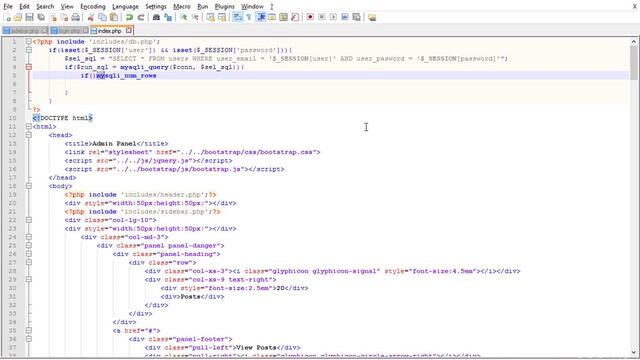640x360 pixels.
Task: Toggle Word Wrap in toolbar
Action: [x=237, y=17]
